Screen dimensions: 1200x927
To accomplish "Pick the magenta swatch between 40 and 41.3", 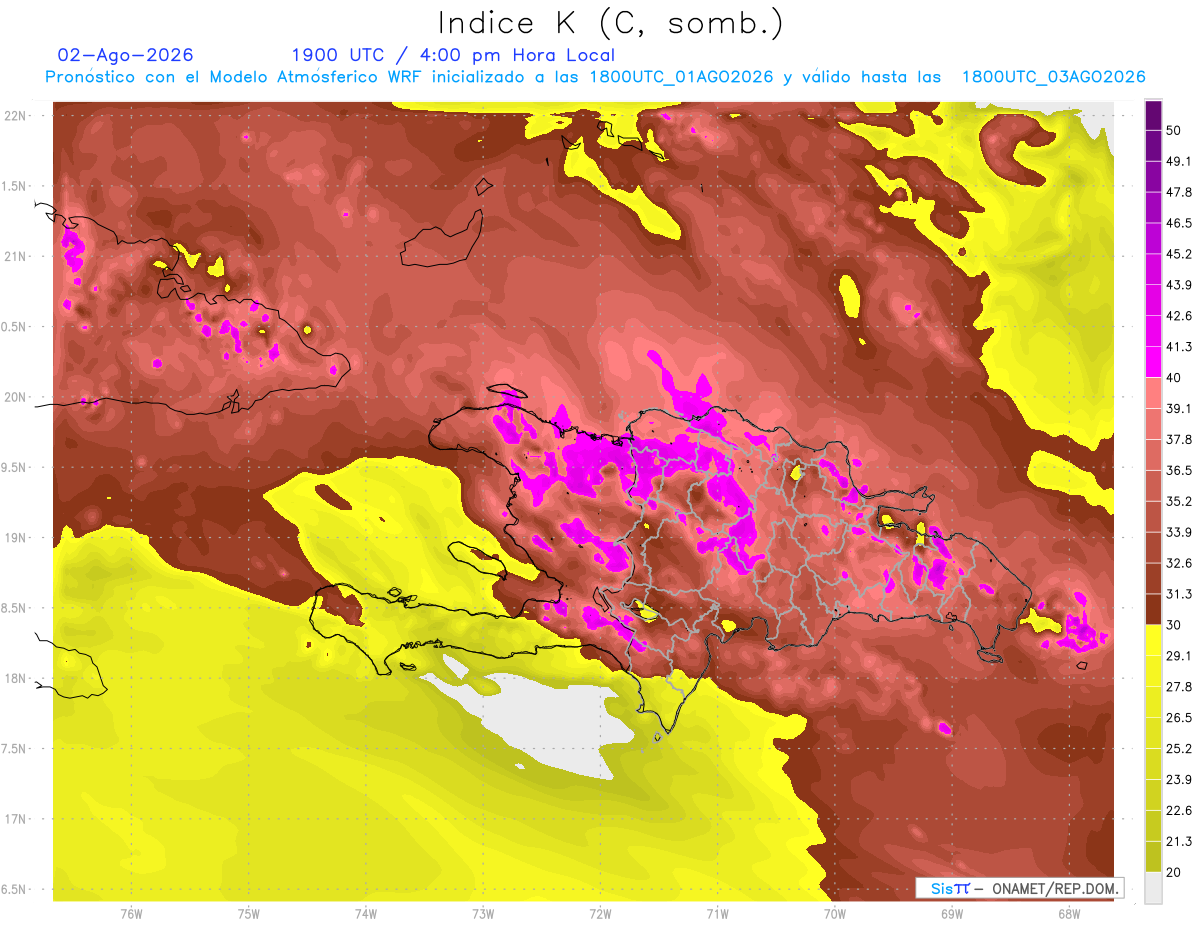I will (1153, 362).
